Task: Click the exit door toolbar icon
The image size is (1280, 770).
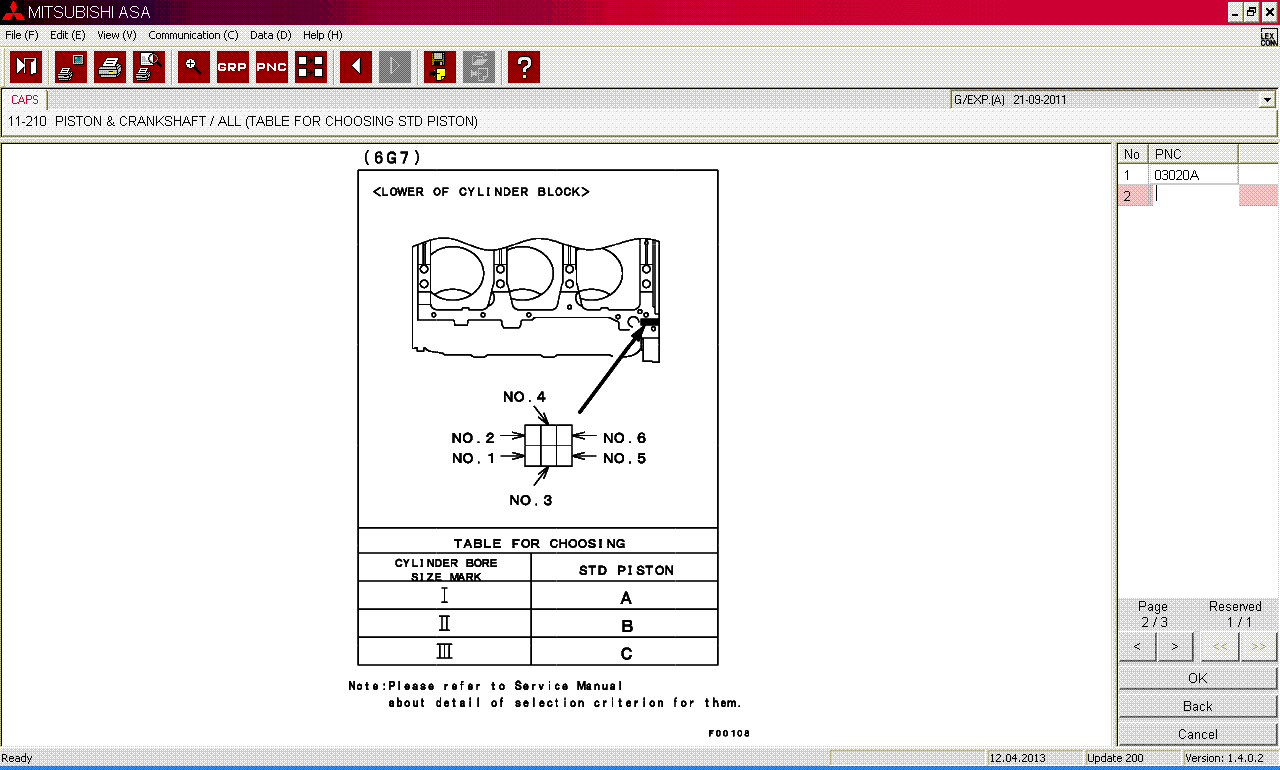Action: coord(26,67)
